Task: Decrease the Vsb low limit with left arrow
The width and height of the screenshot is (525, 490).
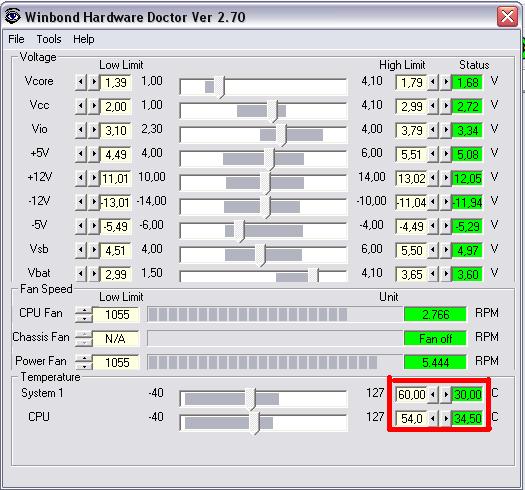Action: point(81,250)
